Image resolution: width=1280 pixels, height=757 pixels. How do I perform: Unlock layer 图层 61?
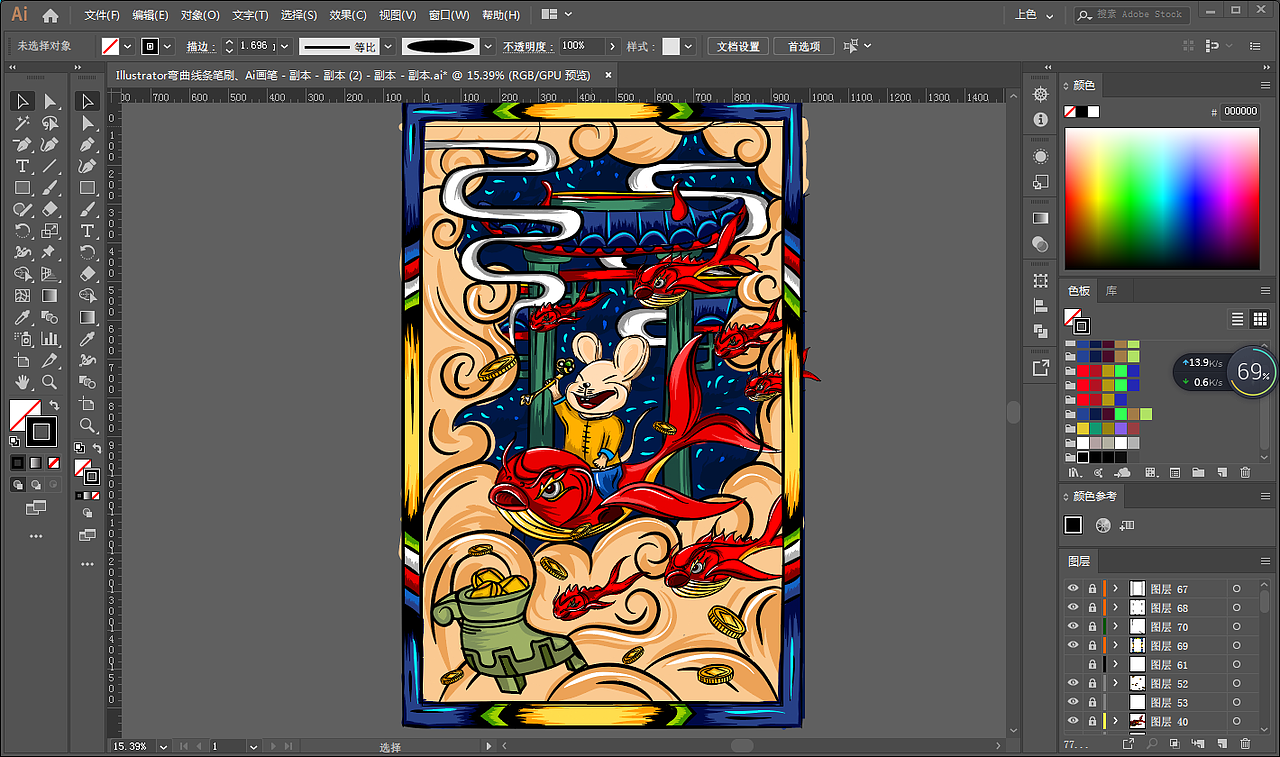1092,665
